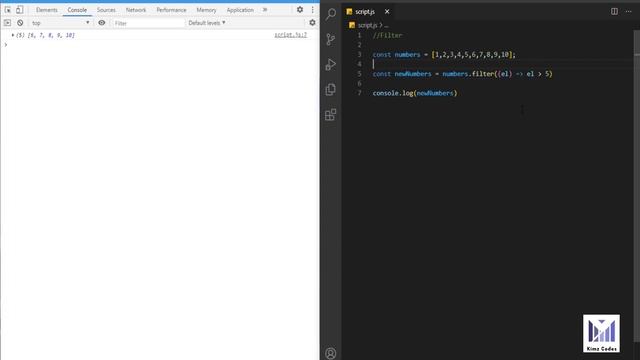Show the console sidebar icon

coord(7,23)
